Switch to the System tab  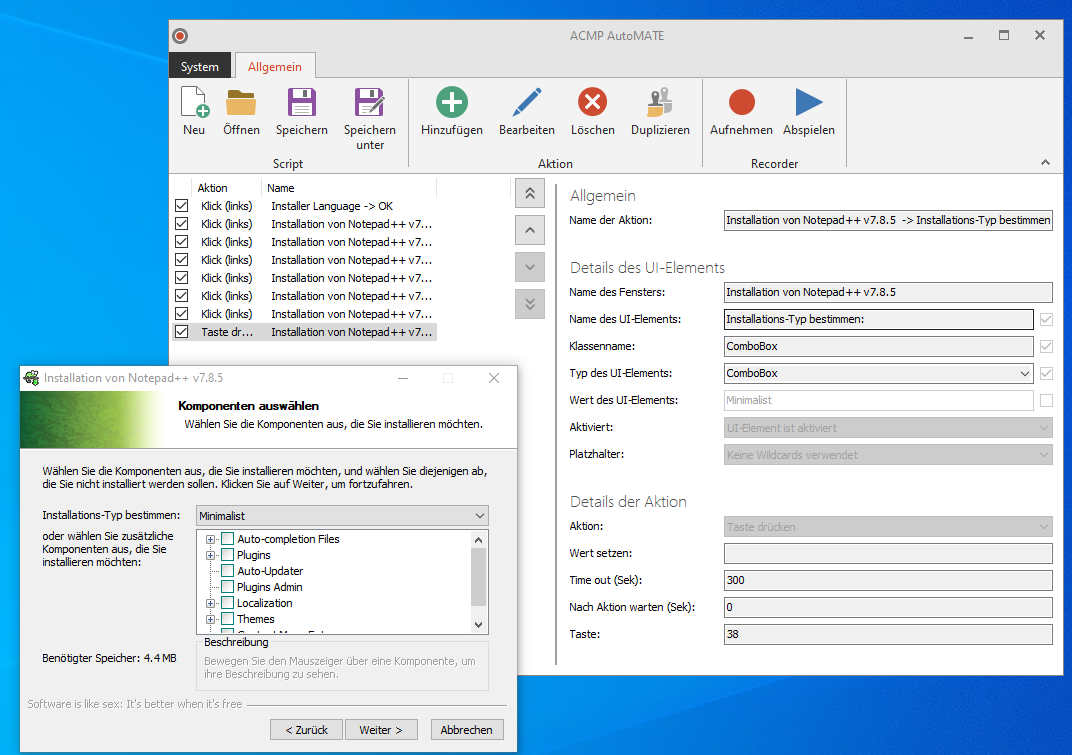[200, 66]
